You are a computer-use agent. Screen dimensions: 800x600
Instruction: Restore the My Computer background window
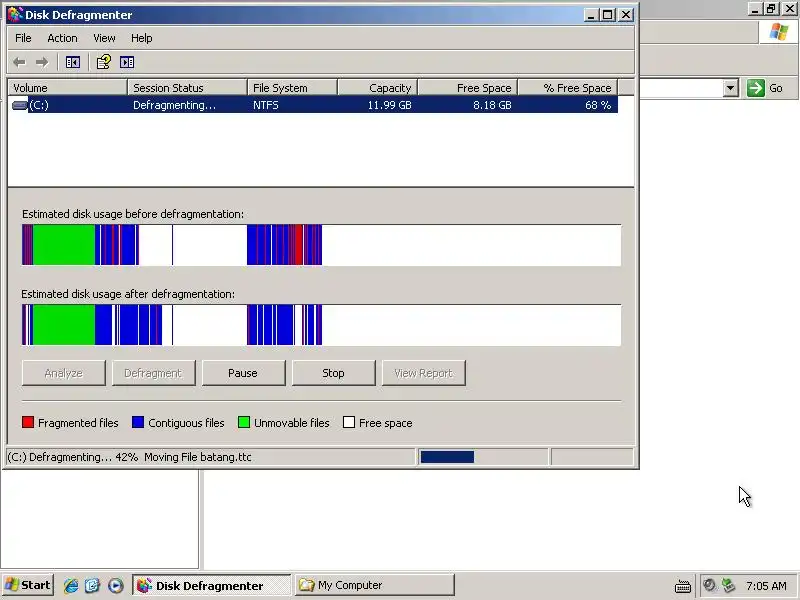tap(771, 9)
